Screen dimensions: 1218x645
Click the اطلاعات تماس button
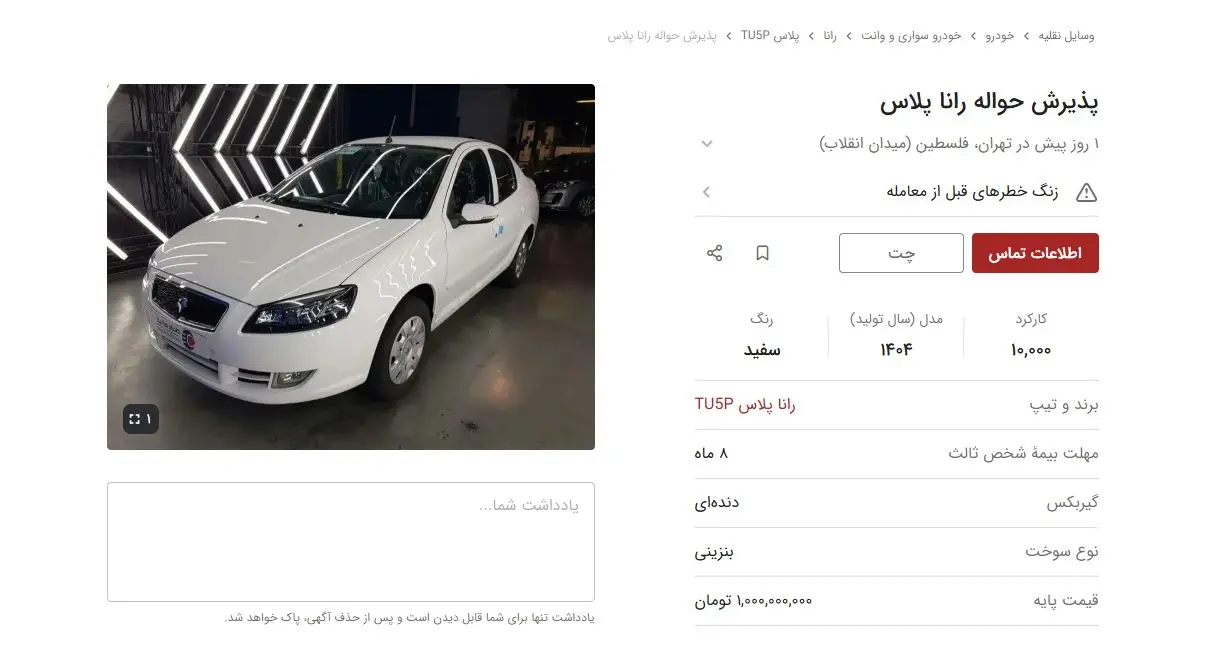(1035, 253)
